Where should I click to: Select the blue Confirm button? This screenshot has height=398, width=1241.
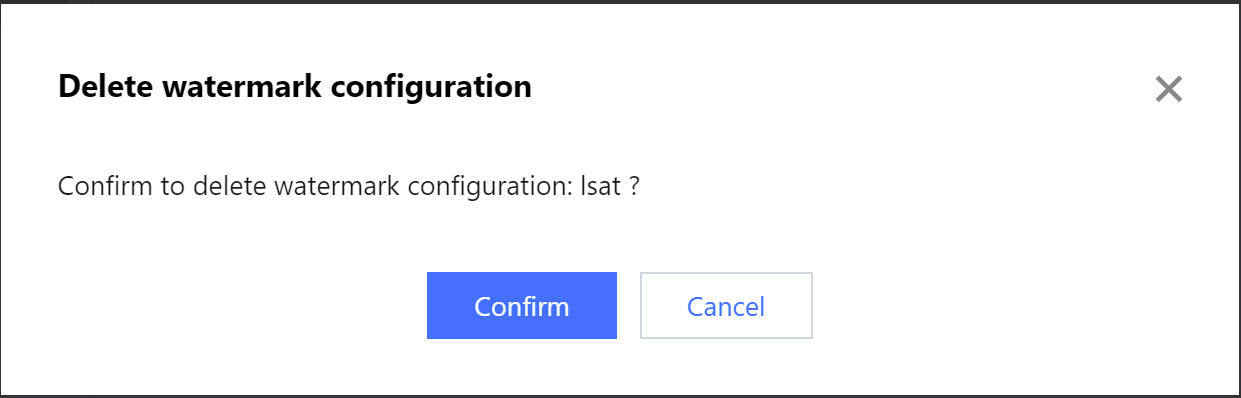point(521,305)
